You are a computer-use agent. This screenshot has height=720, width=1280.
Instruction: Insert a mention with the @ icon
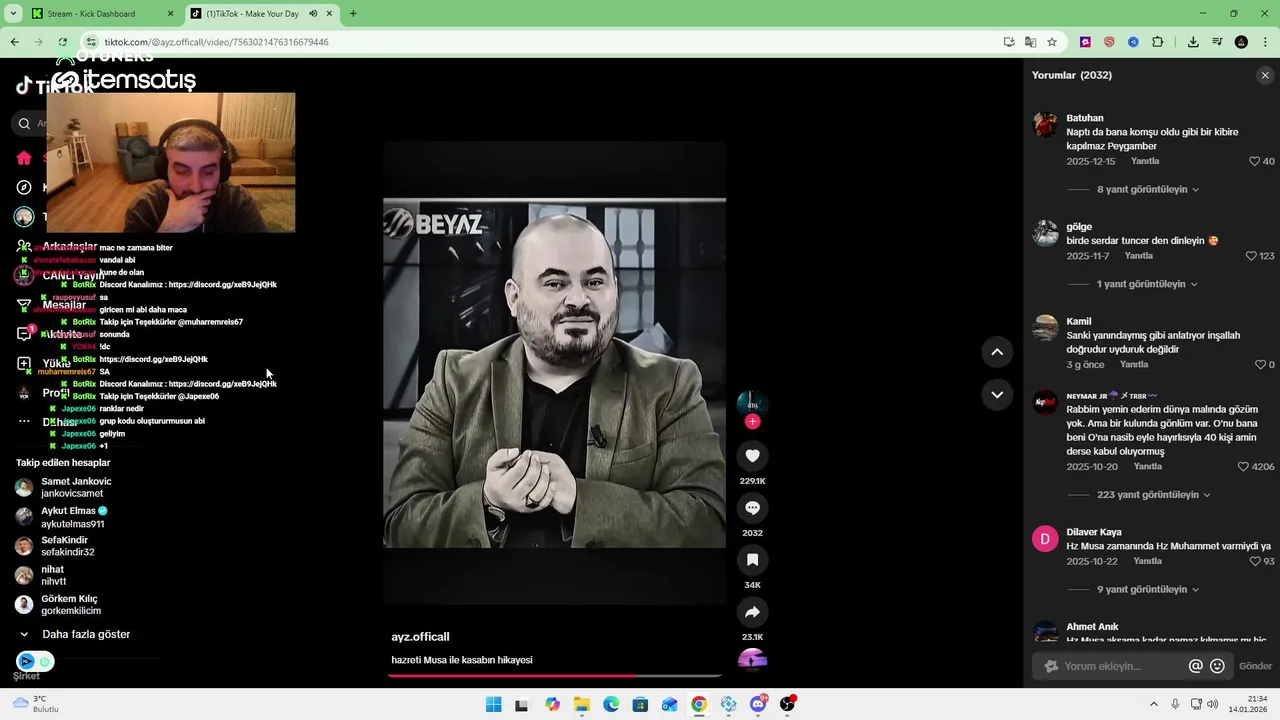pos(1195,666)
